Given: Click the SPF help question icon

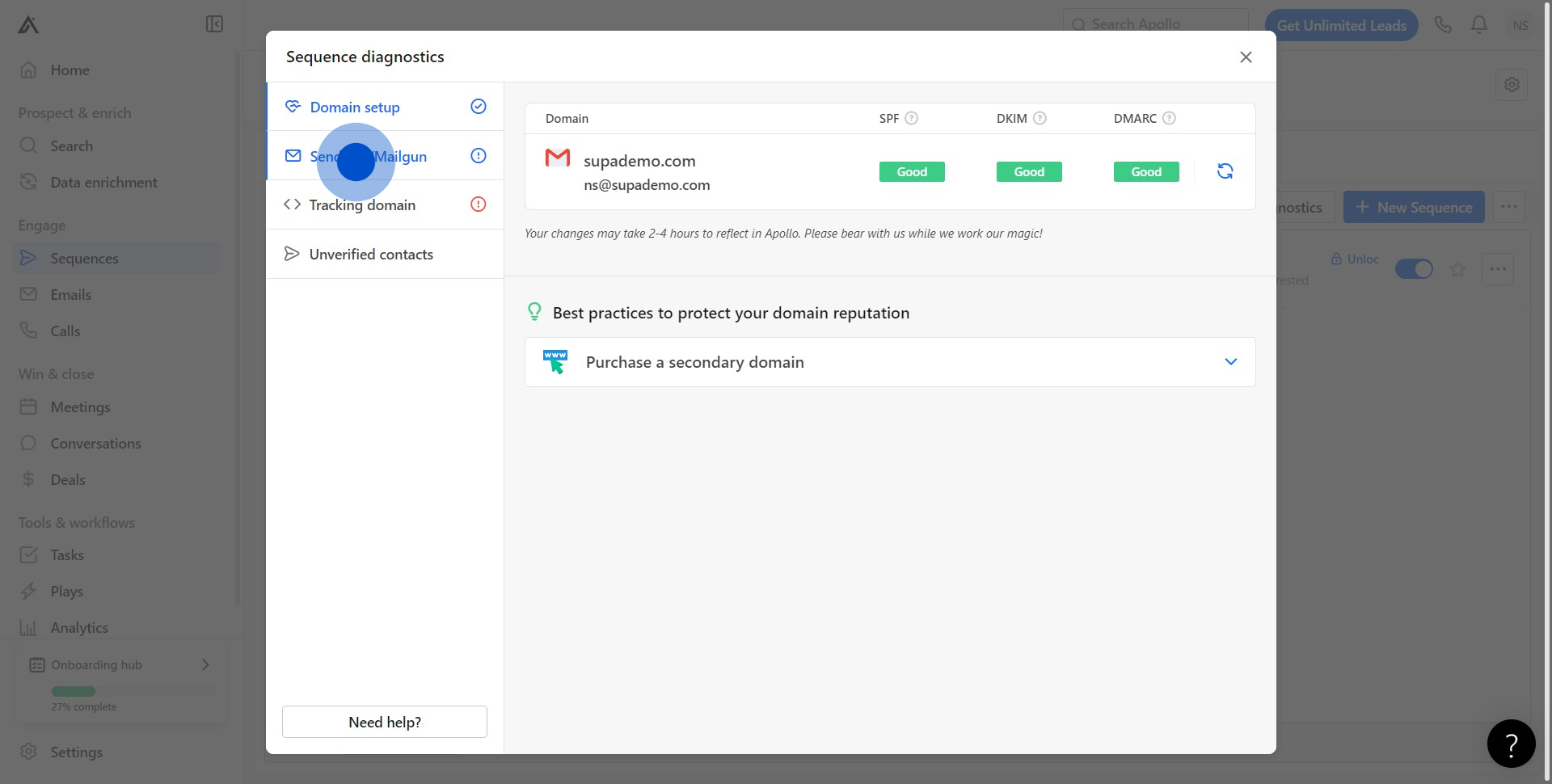Looking at the screenshot, I should point(911,119).
